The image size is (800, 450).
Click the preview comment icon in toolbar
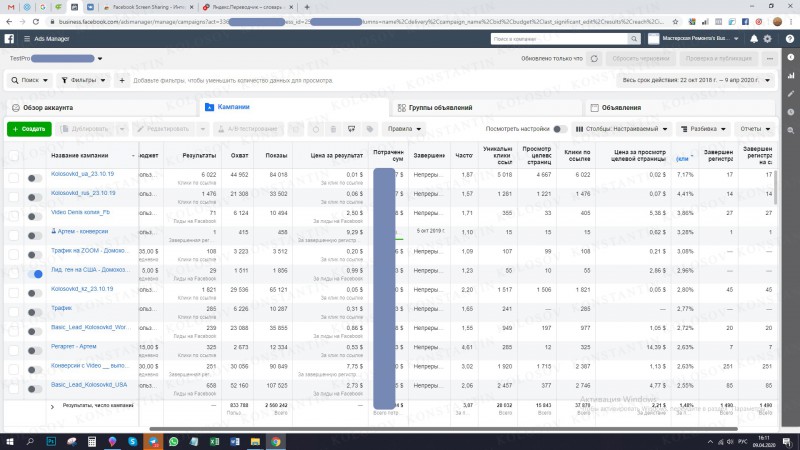pos(352,129)
